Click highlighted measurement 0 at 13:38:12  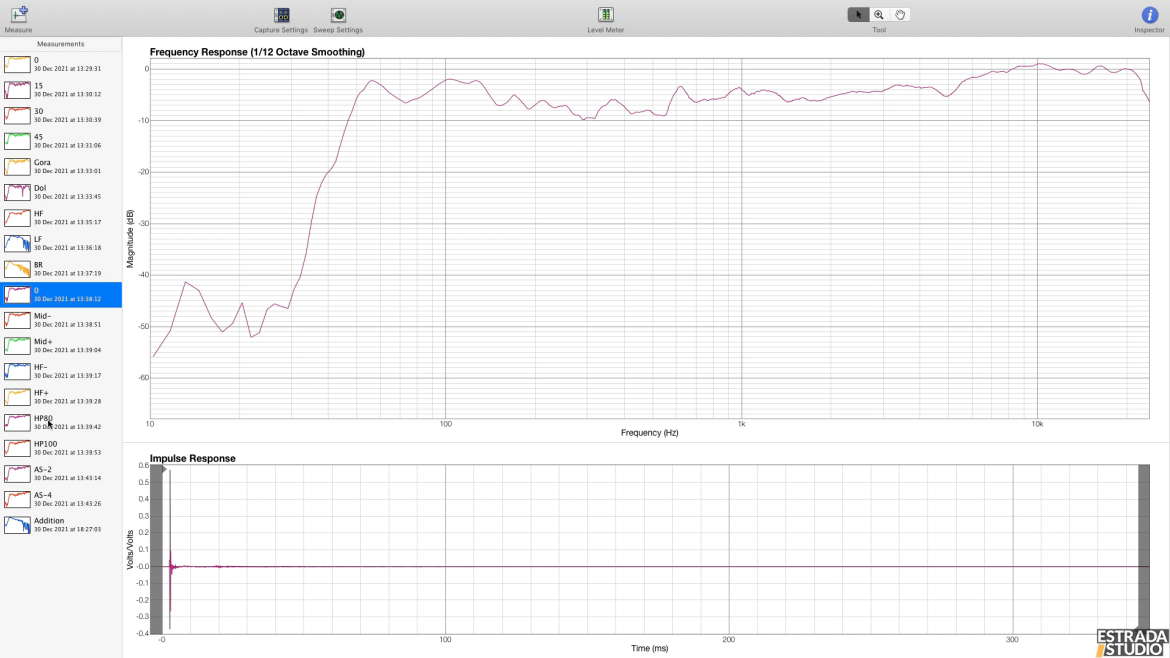pyautogui.click(x=60, y=295)
